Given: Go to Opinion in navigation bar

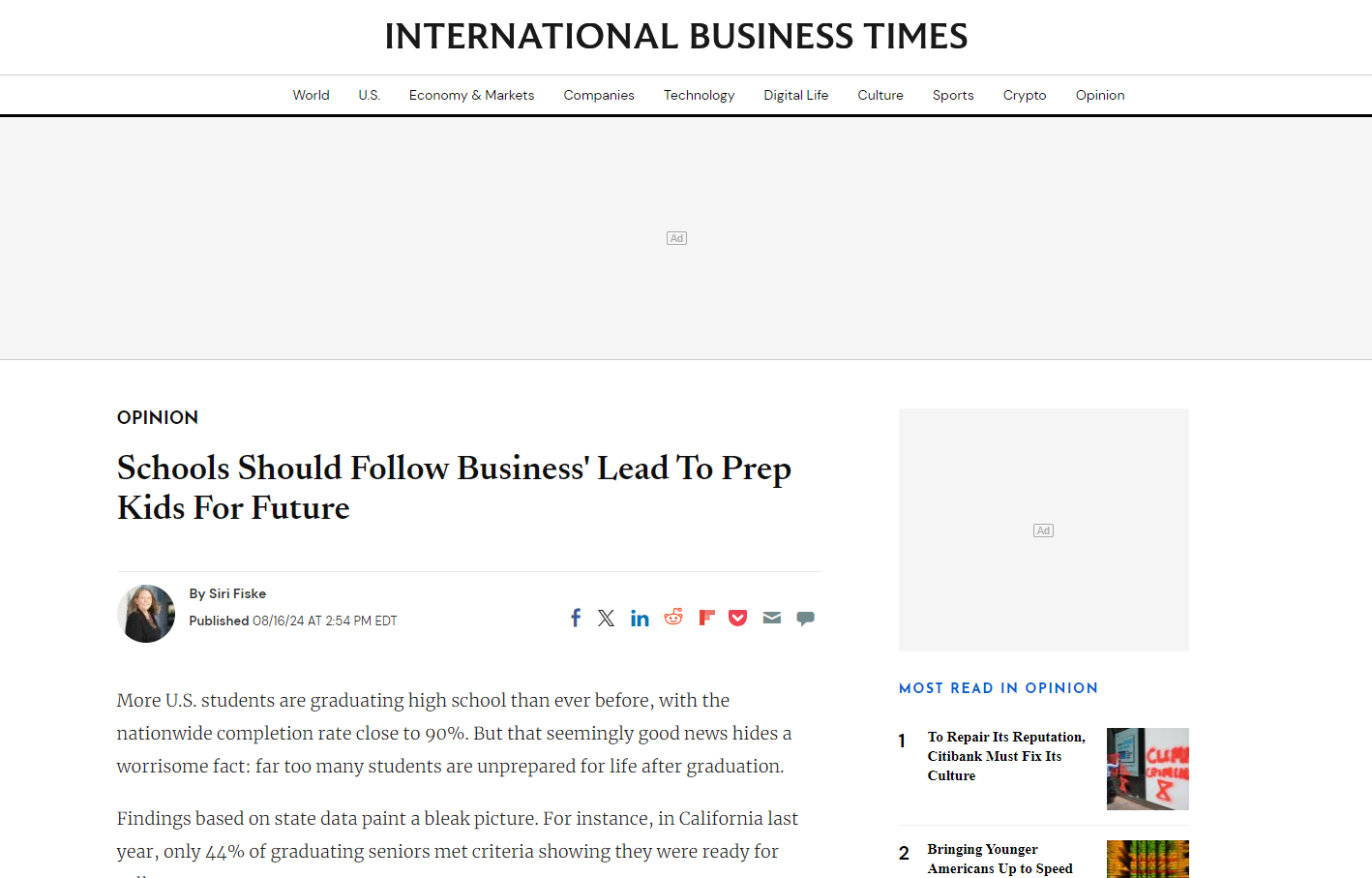Looking at the screenshot, I should coord(1100,95).
